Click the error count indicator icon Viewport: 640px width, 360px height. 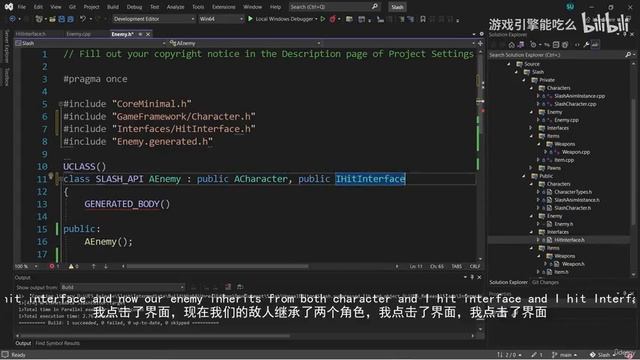point(52,267)
